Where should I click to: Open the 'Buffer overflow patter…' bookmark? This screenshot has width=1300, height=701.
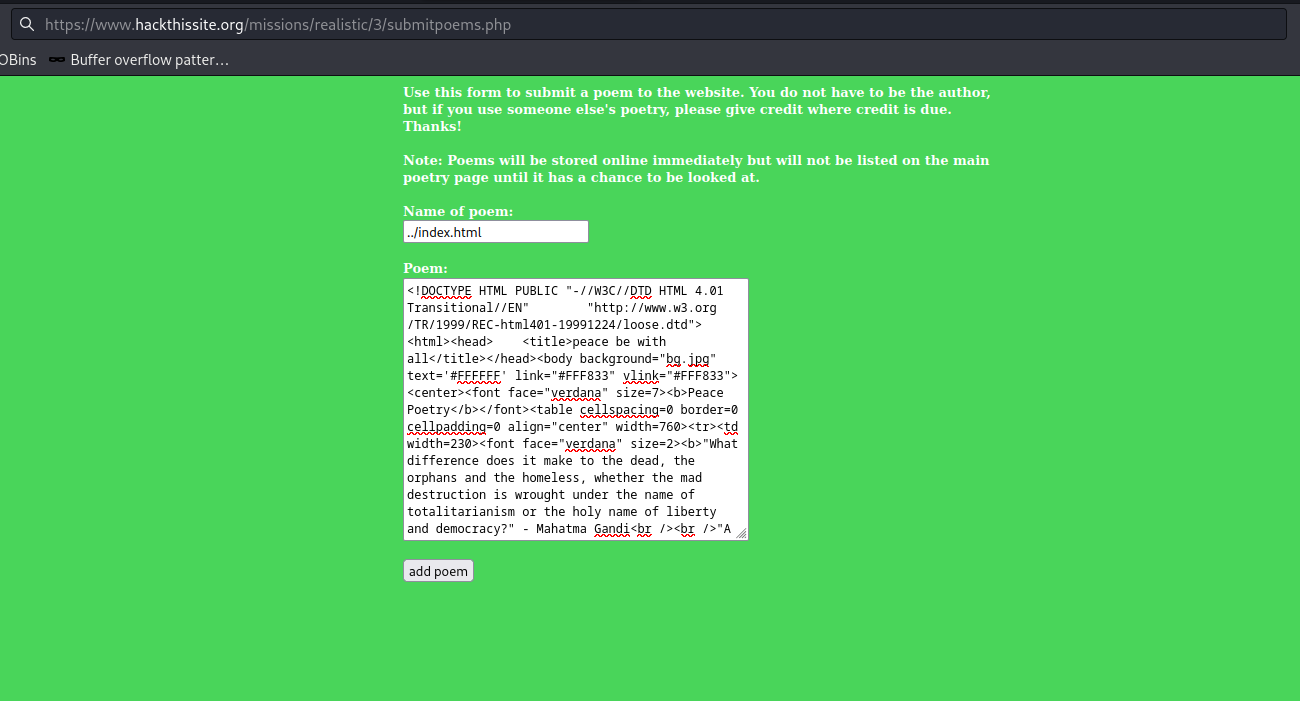pyautogui.click(x=148, y=60)
